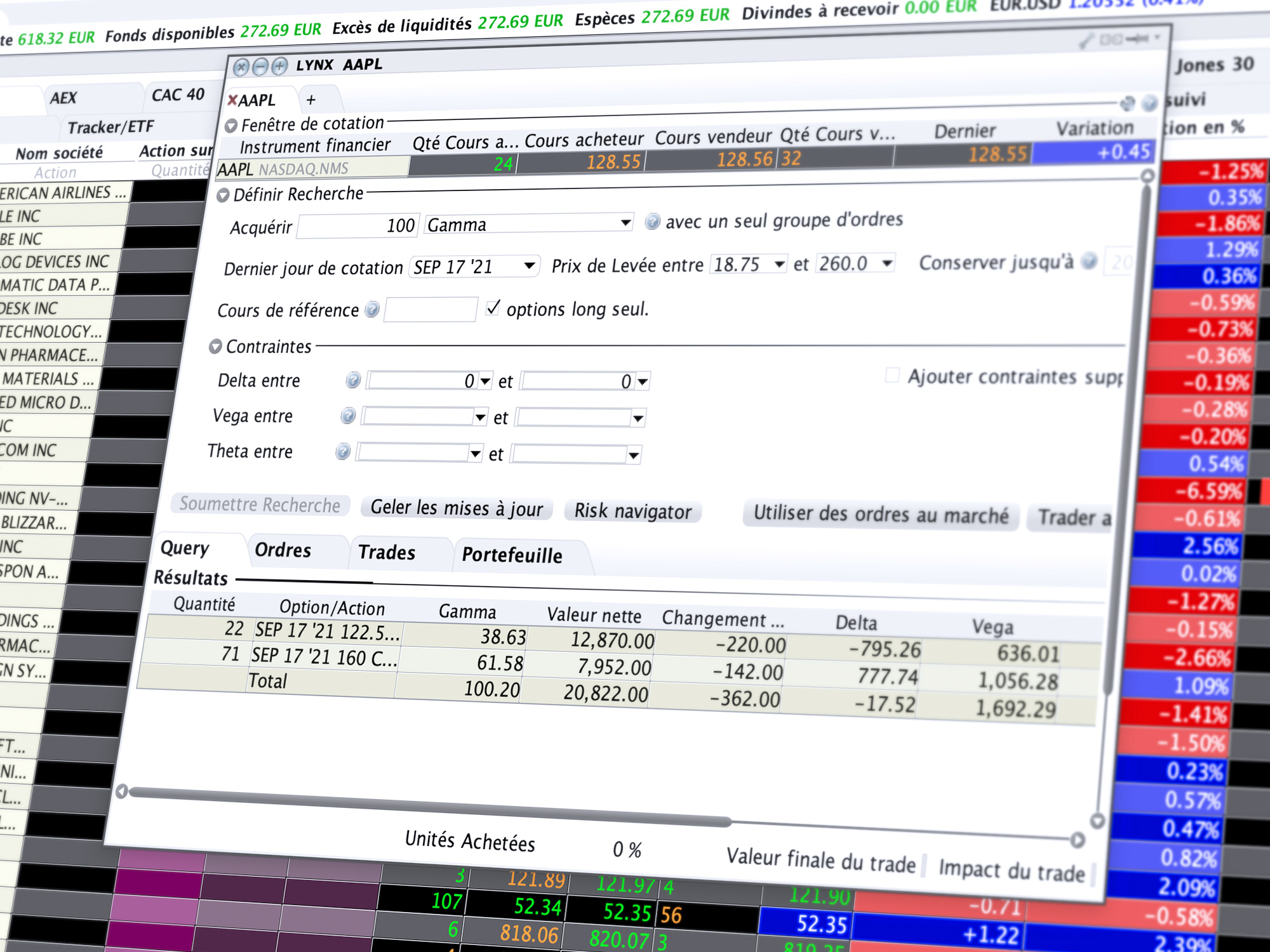Viewport: 1270px width, 952px height.
Task: Click the round plus button in LYNX AAPL title
Action: pyautogui.click(x=279, y=66)
